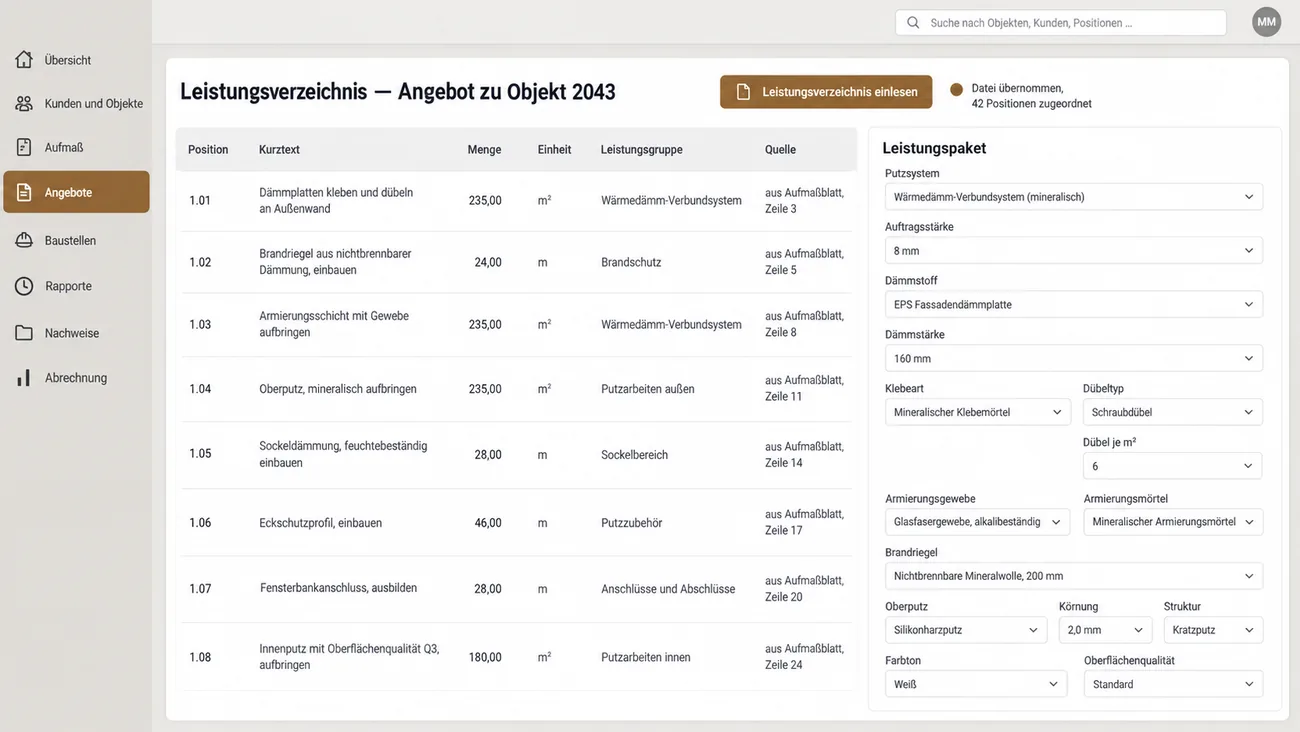Screen dimensions: 1300x732
Task: Click the Rapporte clock icon
Action: pyautogui.click(x=24, y=286)
